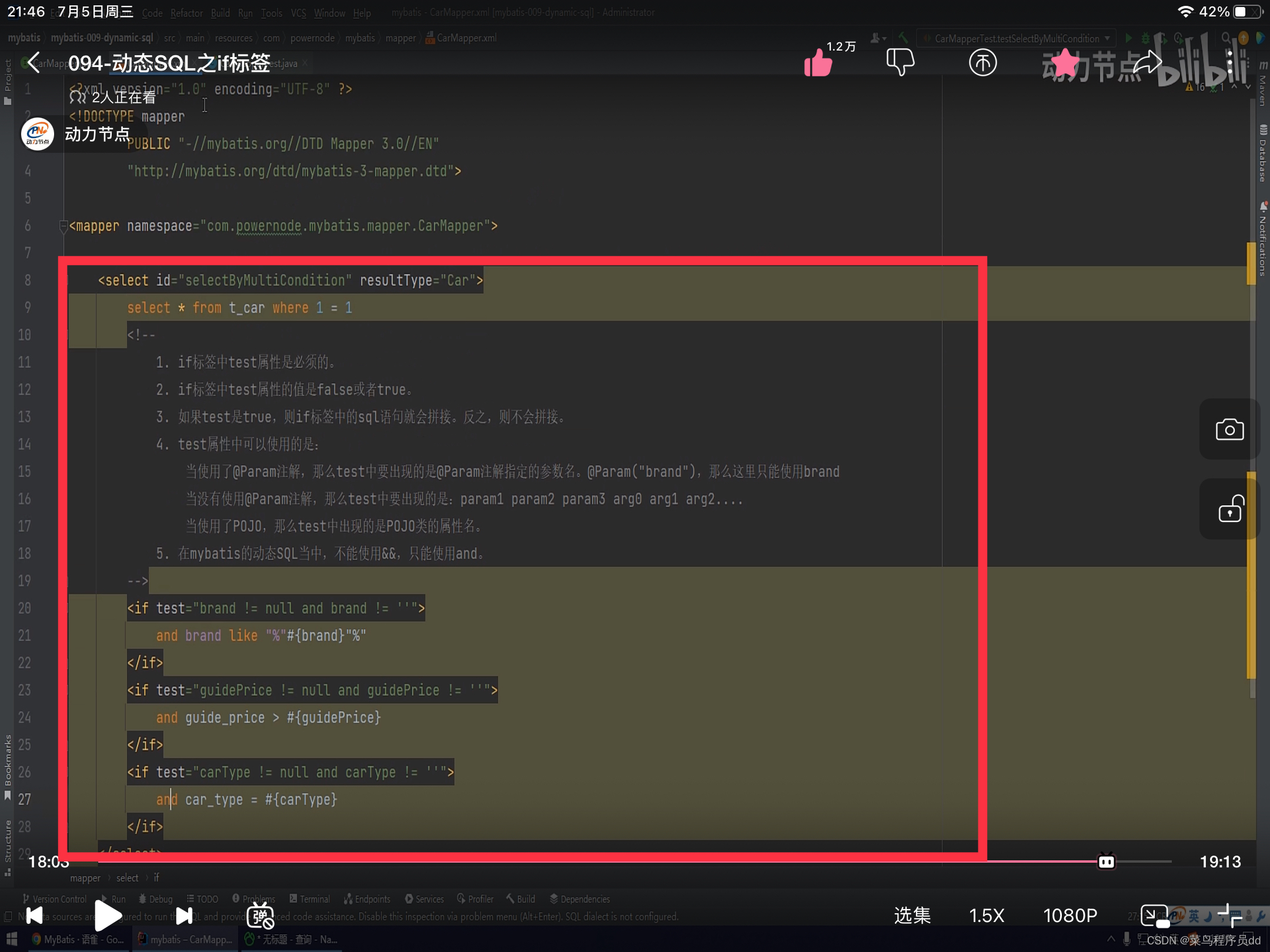Image resolution: width=1270 pixels, height=952 pixels.
Task: Open the 1.5X playback speed selector
Action: click(x=987, y=916)
